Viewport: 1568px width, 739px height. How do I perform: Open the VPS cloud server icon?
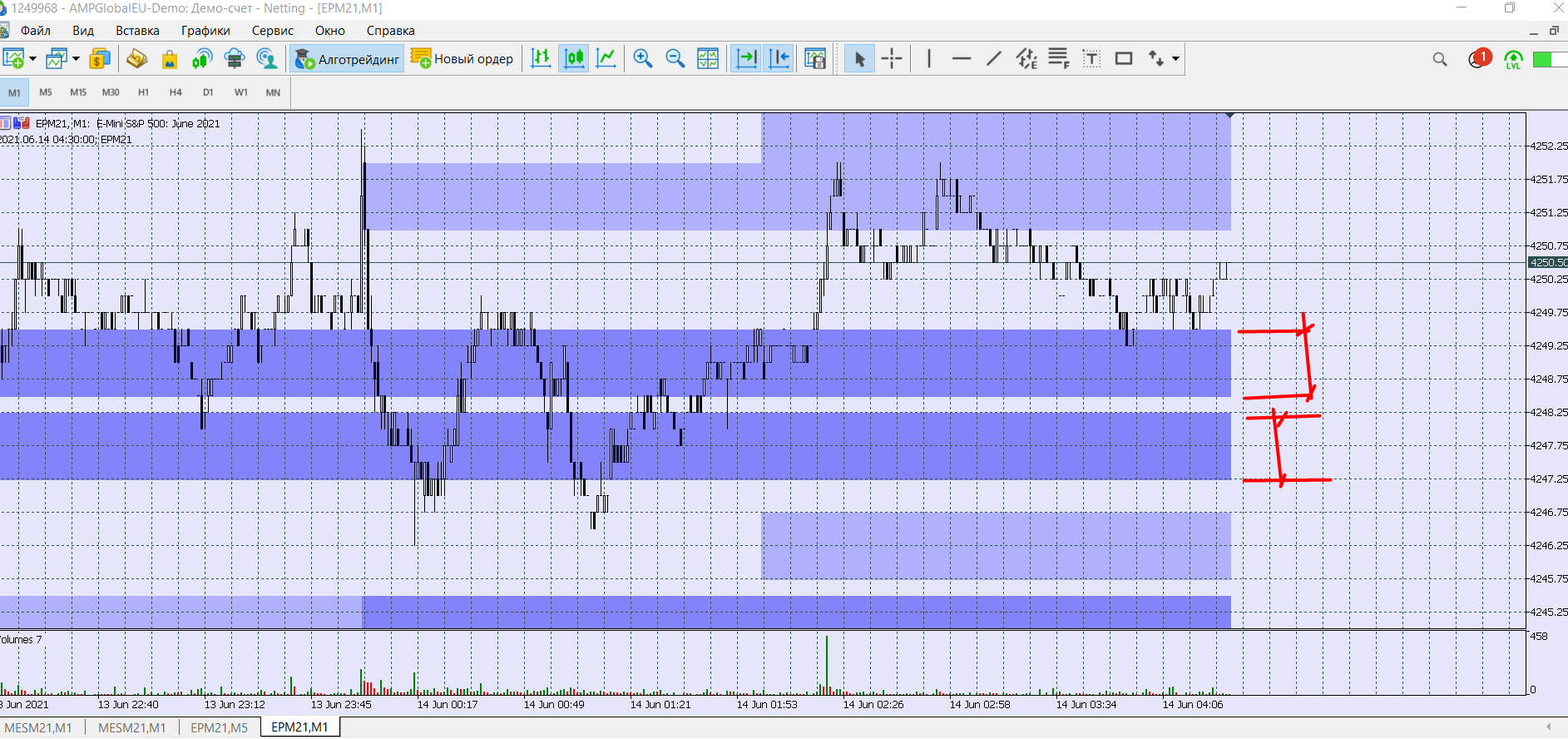[x=235, y=58]
